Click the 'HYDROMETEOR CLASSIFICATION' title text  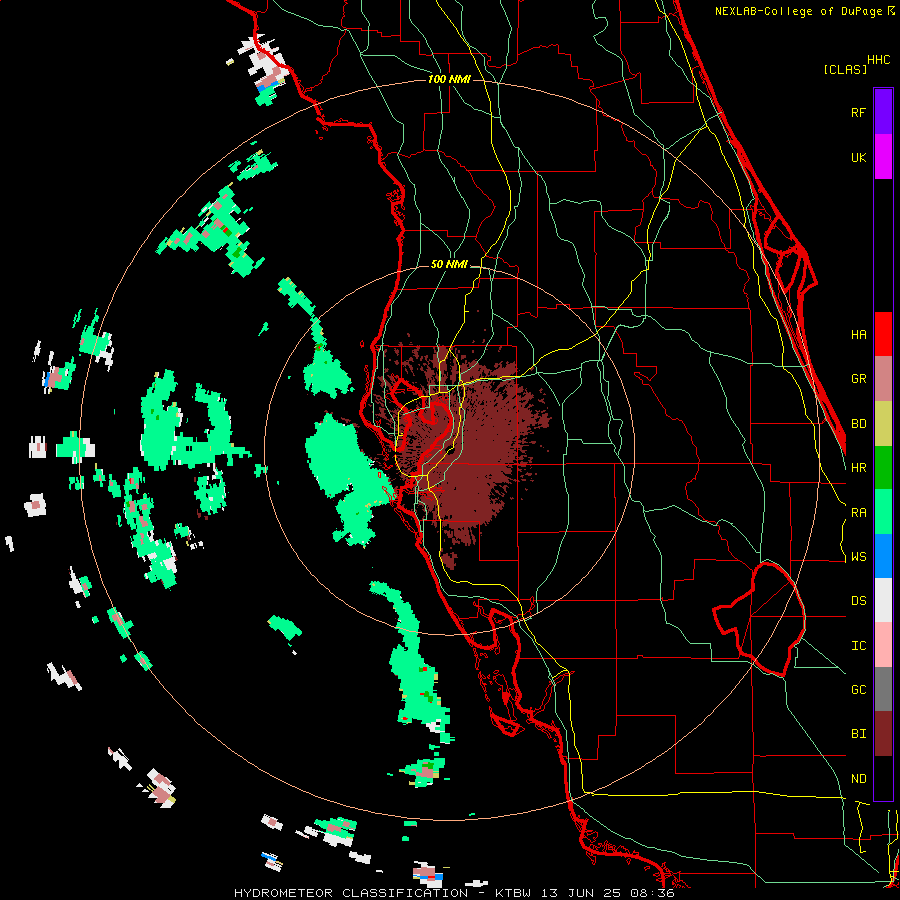(351, 893)
